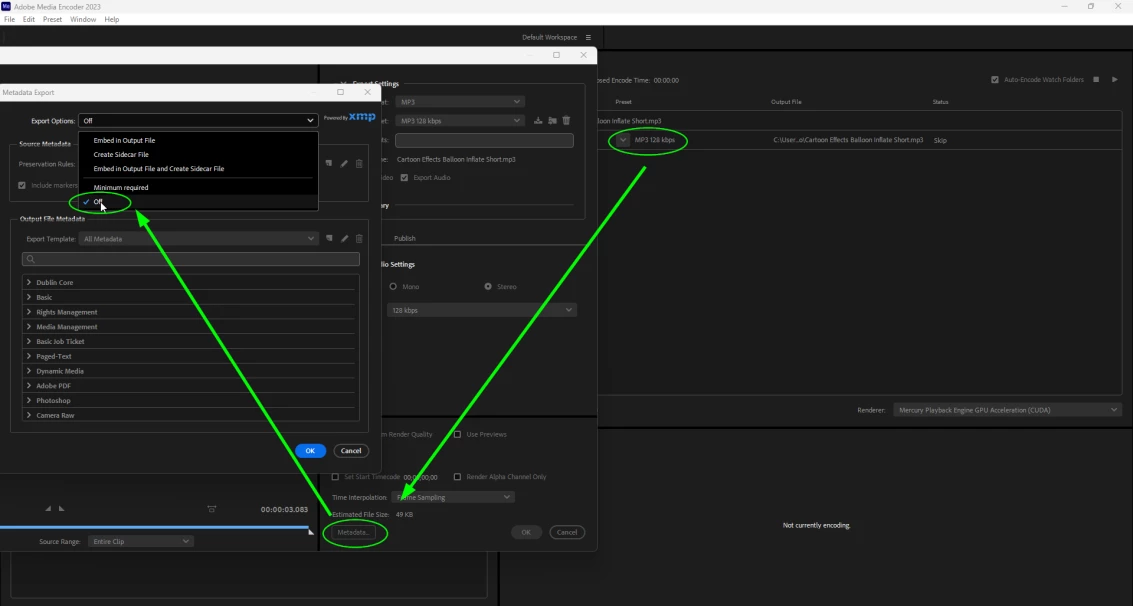Image resolution: width=1133 pixels, height=606 pixels.
Task: Open the Edit menu
Action: [29, 20]
